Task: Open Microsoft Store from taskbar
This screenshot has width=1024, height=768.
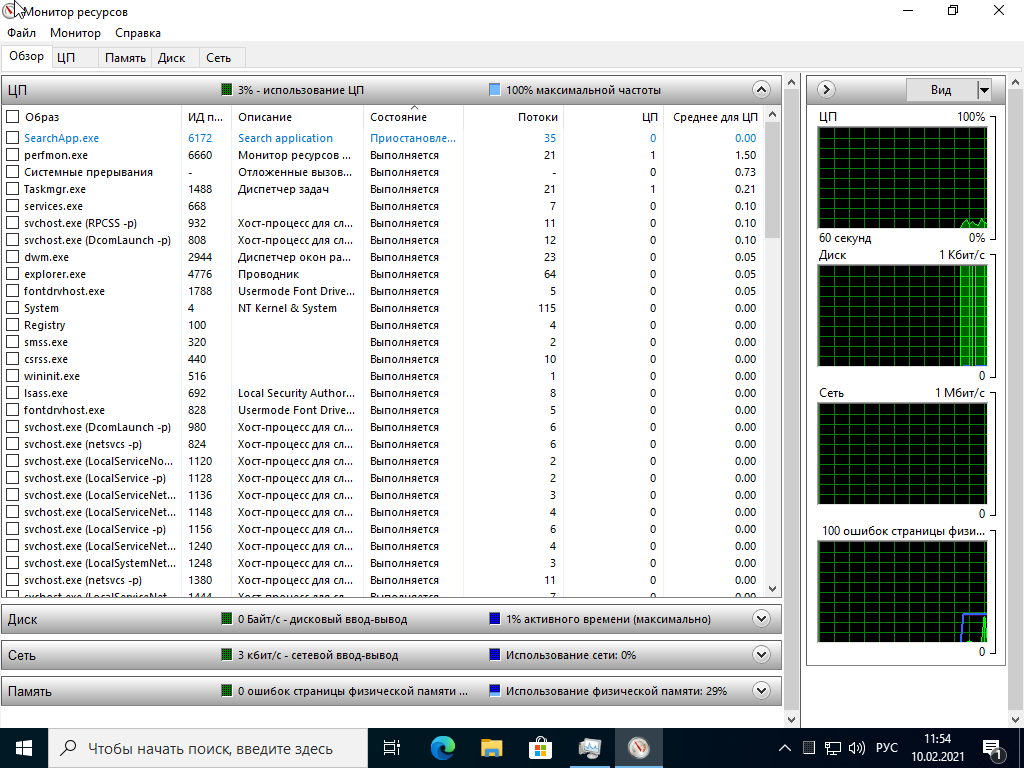Action: pyautogui.click(x=540, y=748)
